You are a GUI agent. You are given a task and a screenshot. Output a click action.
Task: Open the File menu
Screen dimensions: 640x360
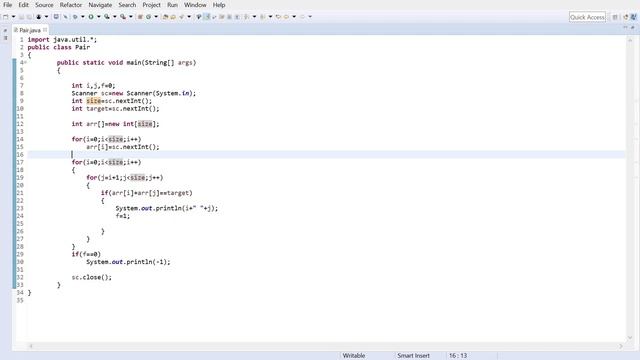point(7,5)
